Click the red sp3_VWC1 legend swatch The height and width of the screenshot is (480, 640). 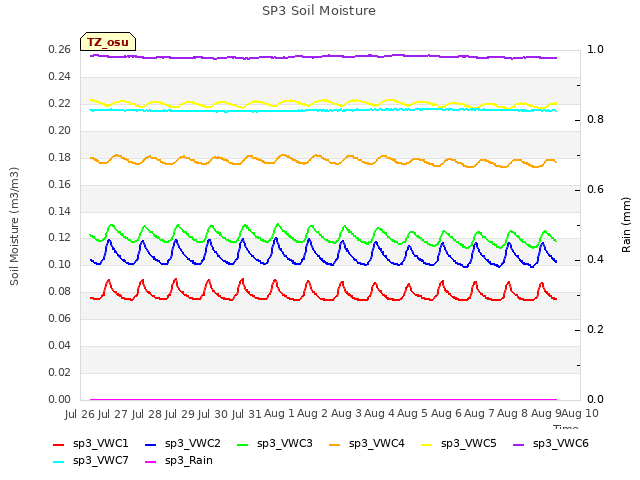(x=59, y=445)
